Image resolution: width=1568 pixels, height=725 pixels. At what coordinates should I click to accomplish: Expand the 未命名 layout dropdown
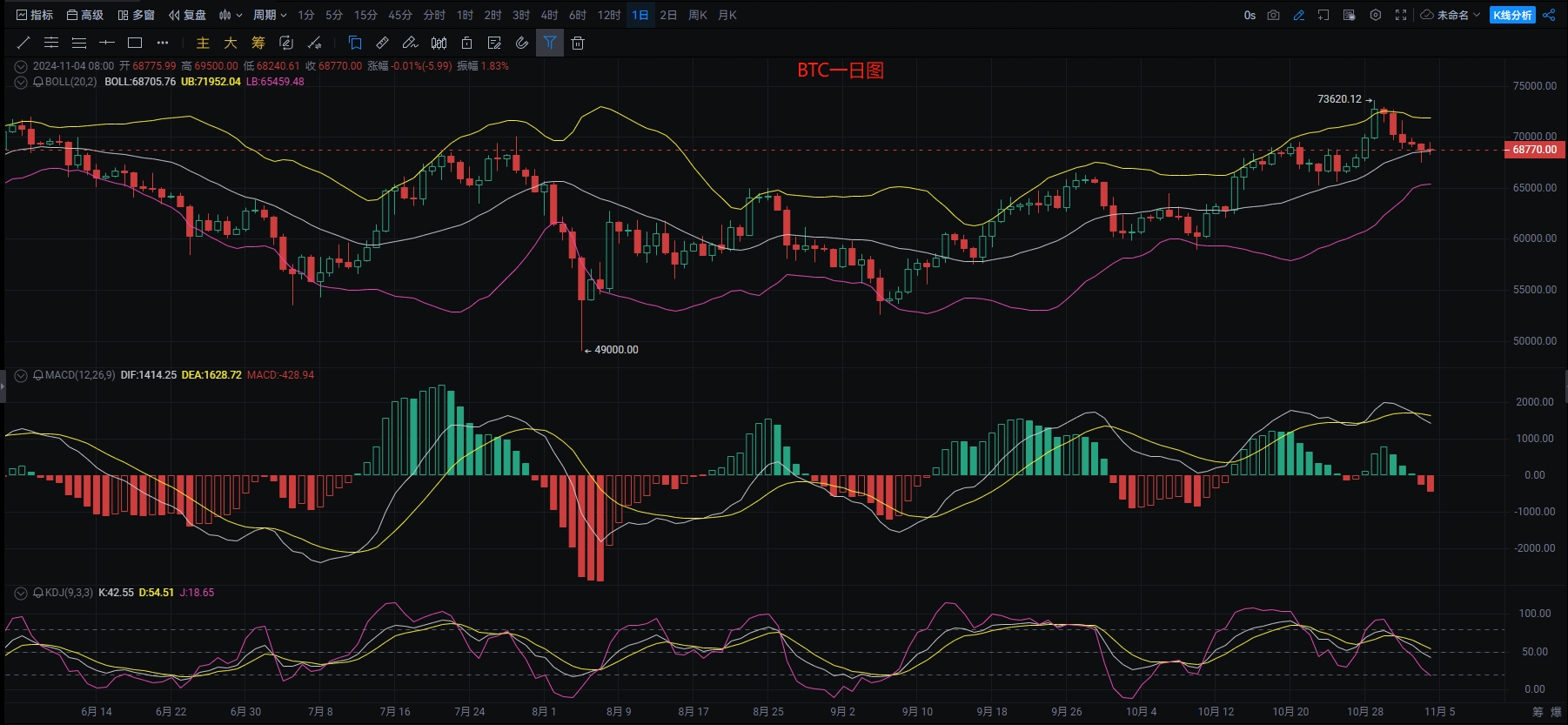point(1451,15)
